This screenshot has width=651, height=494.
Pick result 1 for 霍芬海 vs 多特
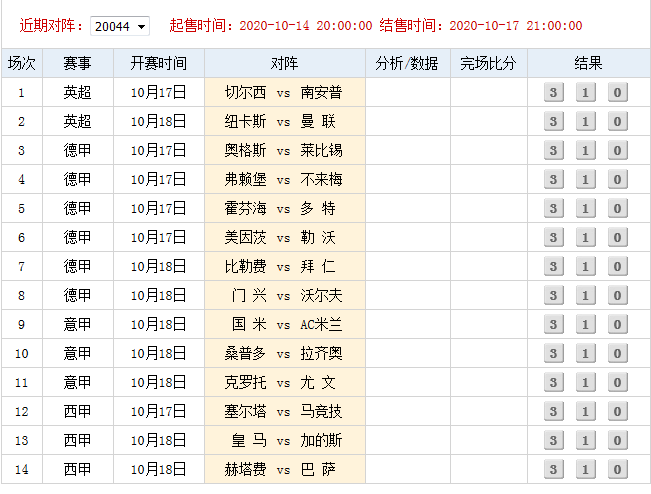coord(585,208)
